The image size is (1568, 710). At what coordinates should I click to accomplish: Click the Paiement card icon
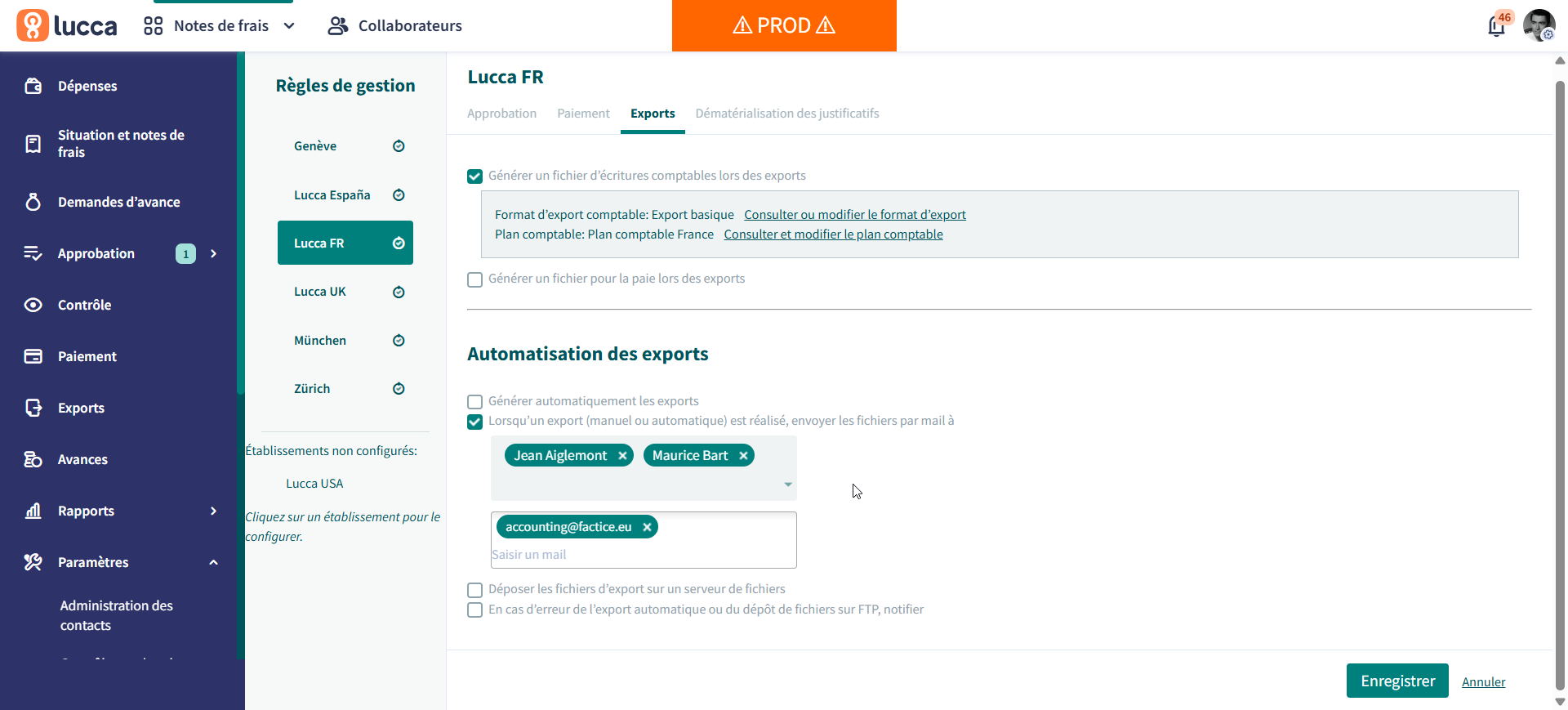tap(33, 356)
